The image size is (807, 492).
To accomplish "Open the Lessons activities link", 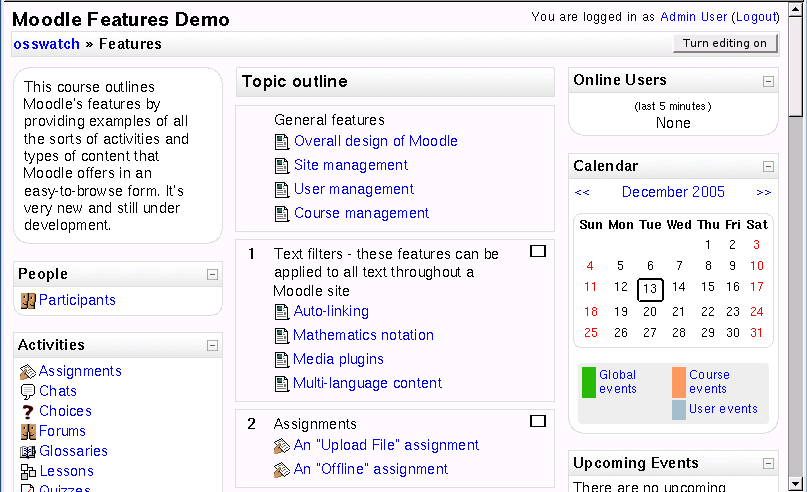I will (x=67, y=471).
